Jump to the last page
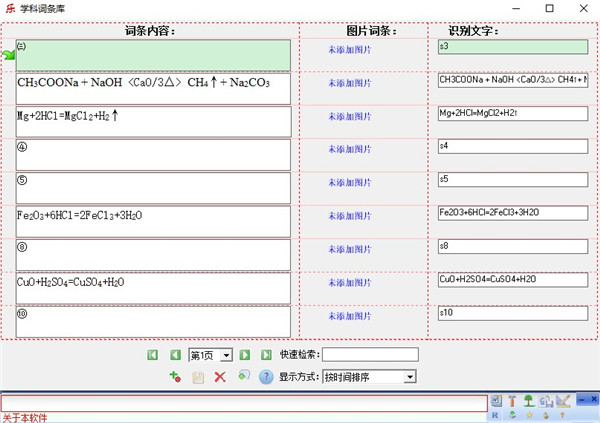This screenshot has height=423, width=600. coord(266,355)
